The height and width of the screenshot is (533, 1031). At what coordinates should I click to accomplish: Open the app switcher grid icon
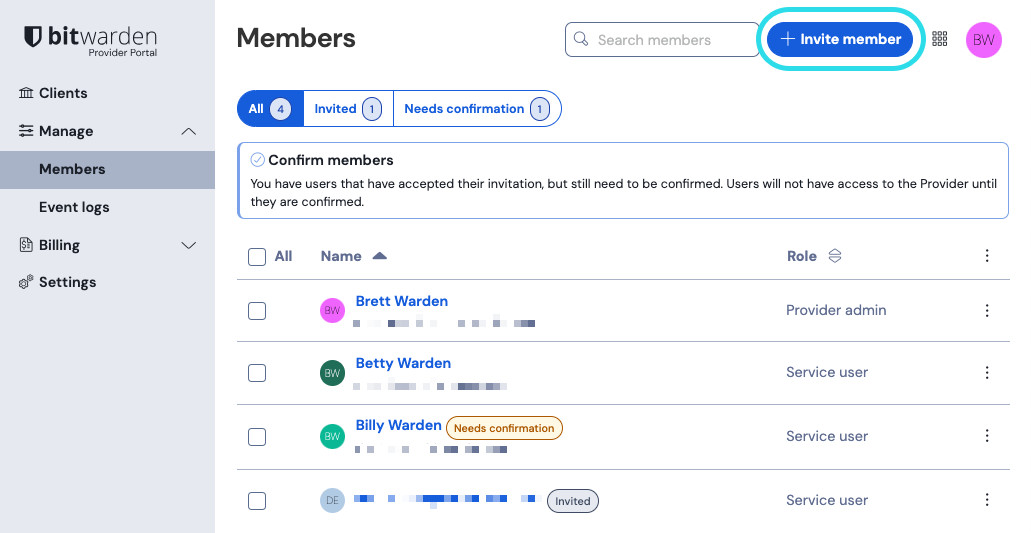(x=939, y=39)
